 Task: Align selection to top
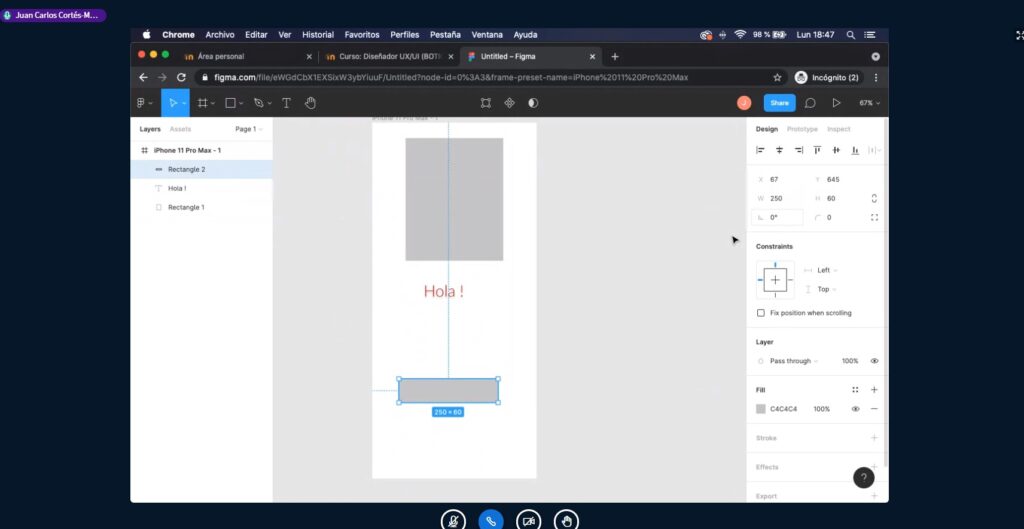(x=817, y=150)
